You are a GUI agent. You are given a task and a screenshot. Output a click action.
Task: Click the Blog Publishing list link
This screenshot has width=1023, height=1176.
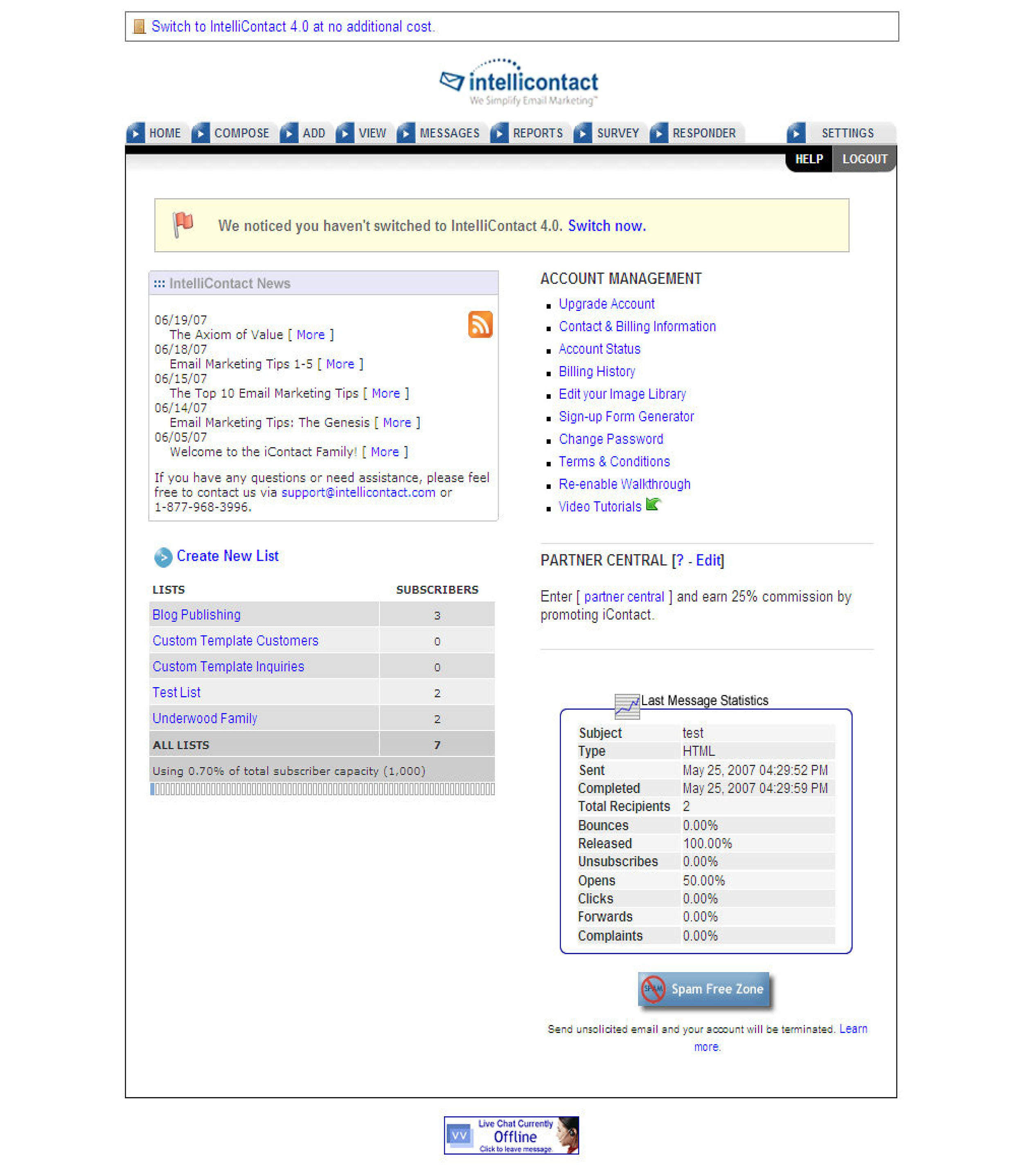coord(197,614)
